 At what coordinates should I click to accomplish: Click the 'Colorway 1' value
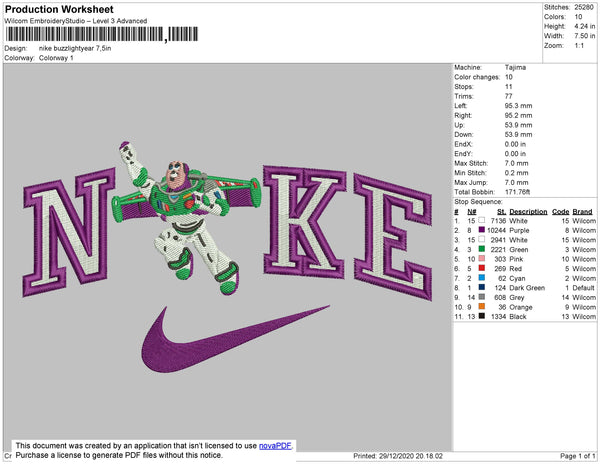coord(56,58)
